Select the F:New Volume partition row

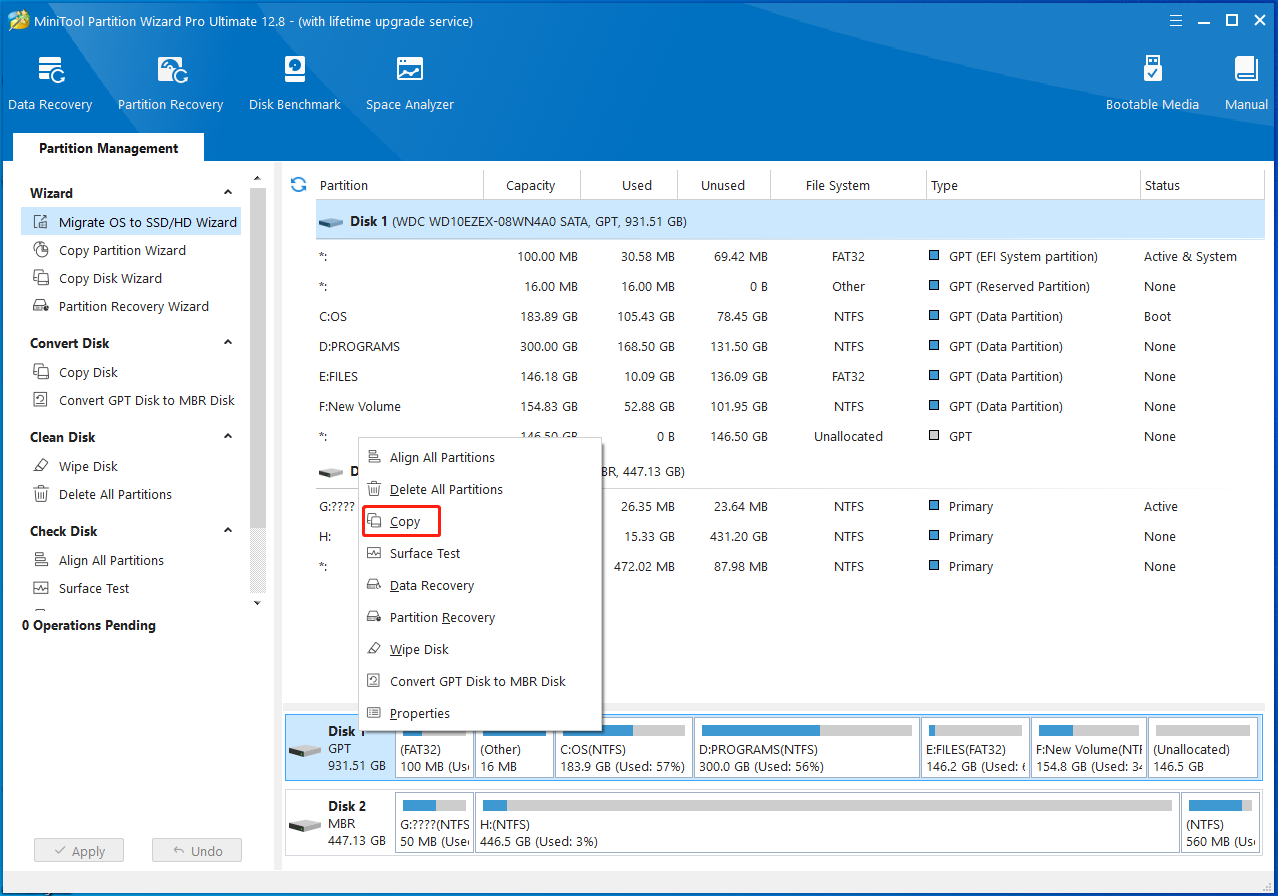[x=790, y=406]
